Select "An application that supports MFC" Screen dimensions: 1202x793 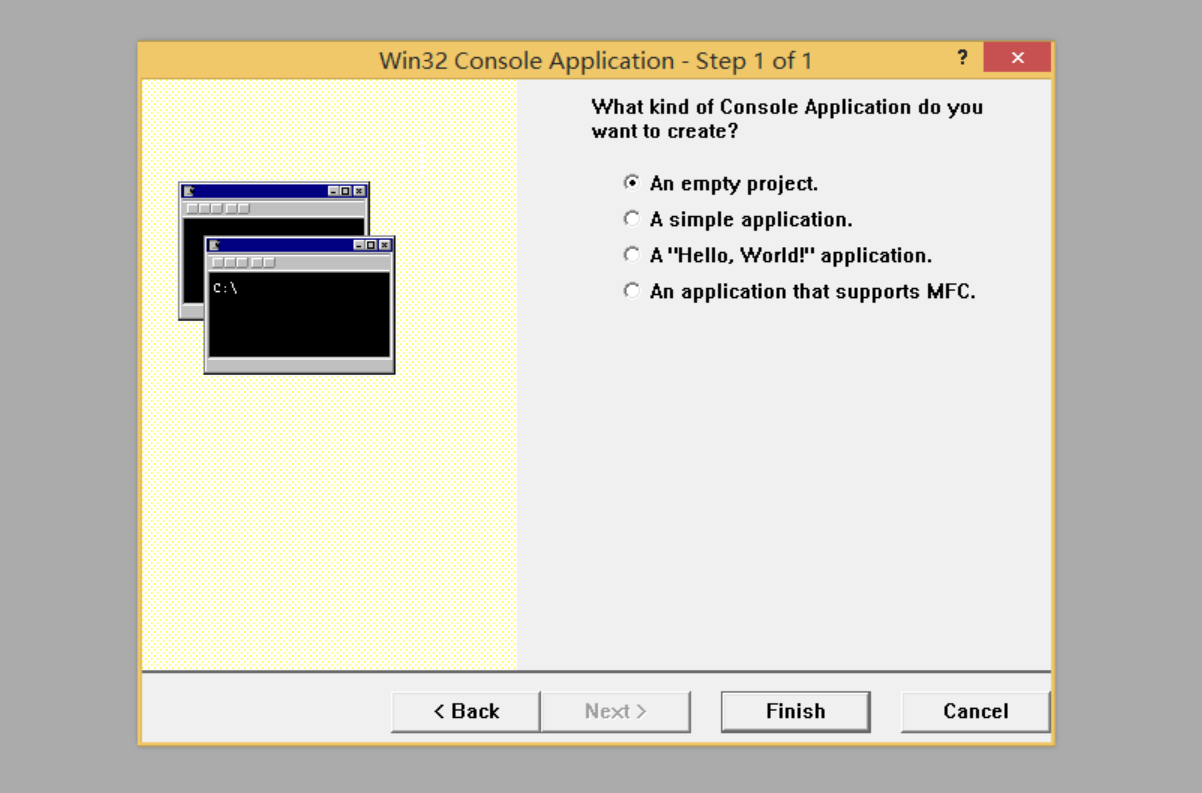click(631, 291)
